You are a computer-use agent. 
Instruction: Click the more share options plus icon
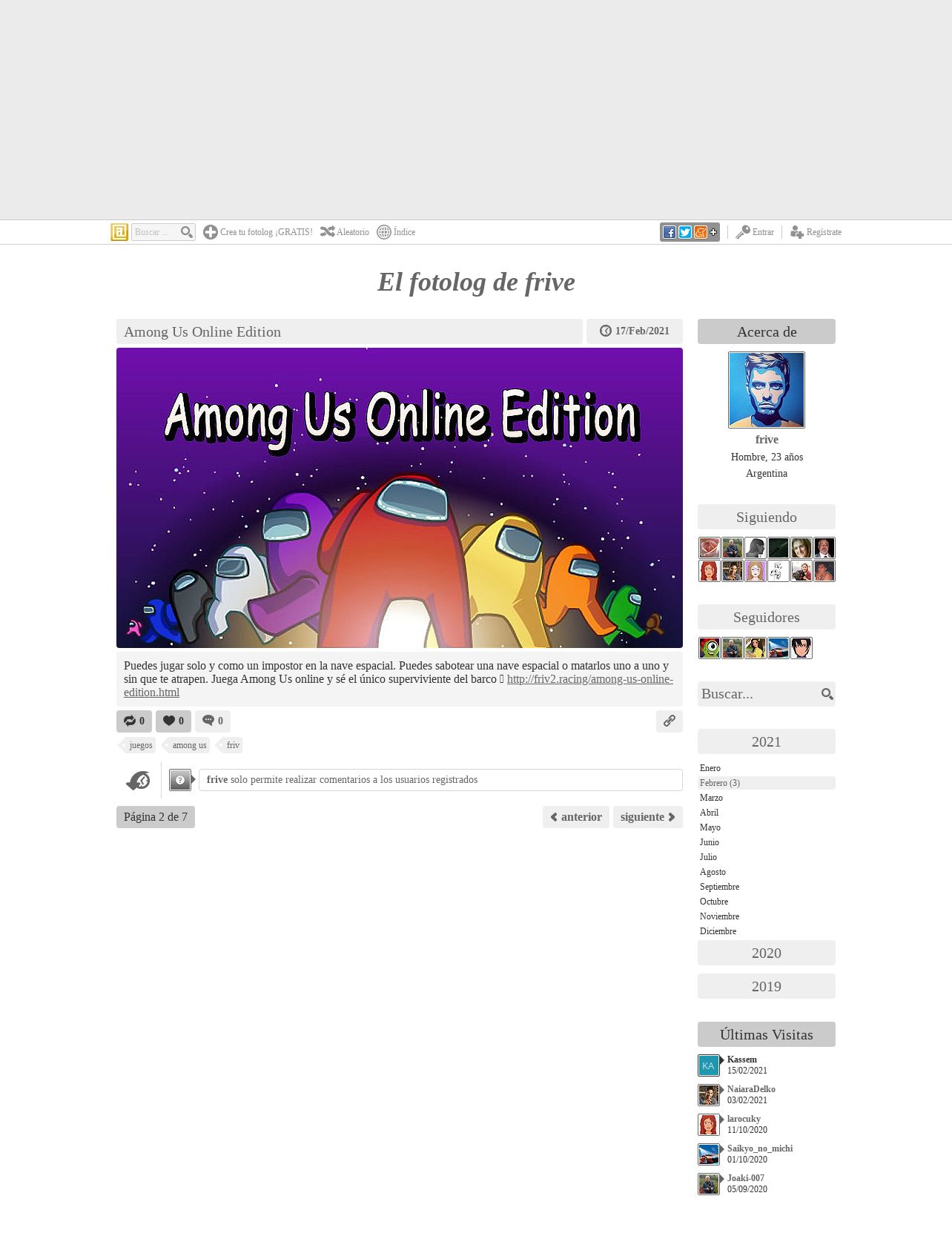click(x=713, y=232)
